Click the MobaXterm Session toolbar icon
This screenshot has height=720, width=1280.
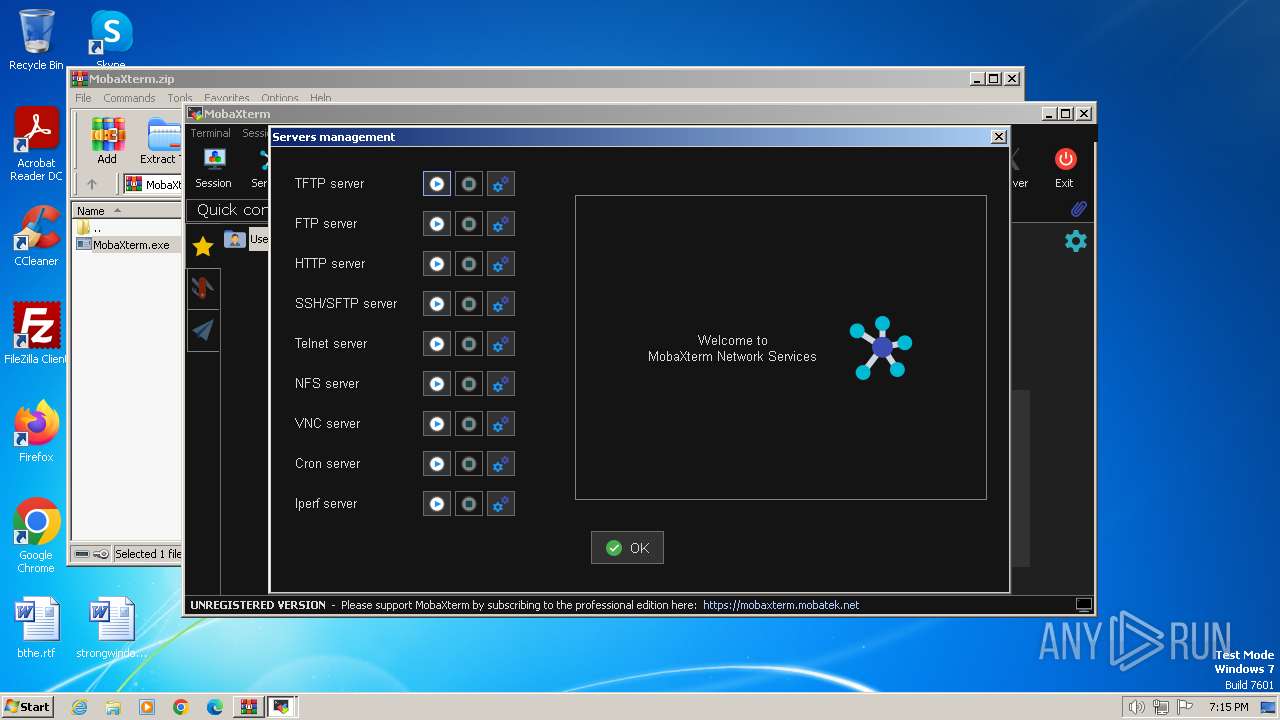pos(213,168)
